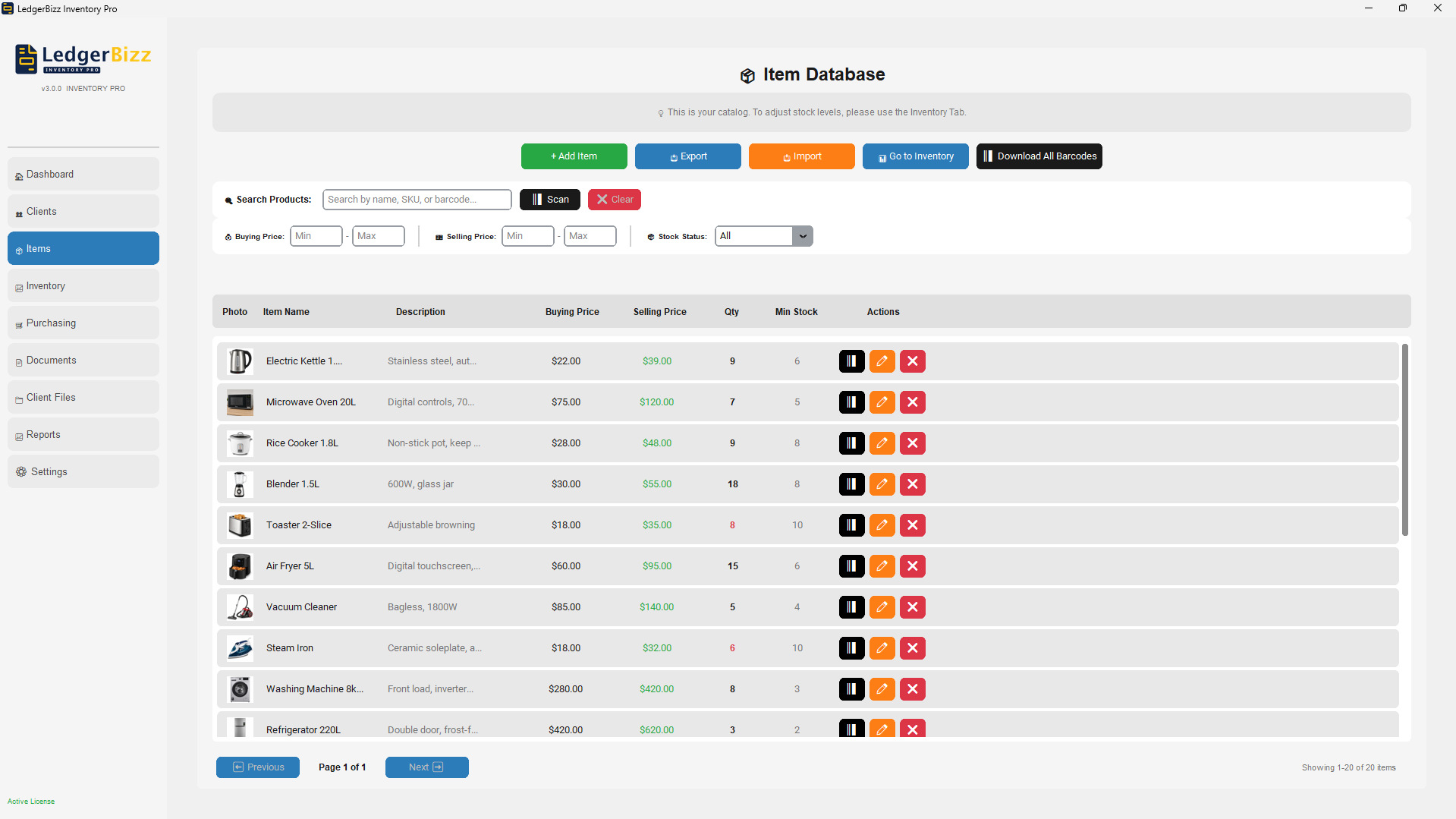Viewport: 1456px width, 819px height.
Task: Click the orange Import button
Action: tap(801, 156)
